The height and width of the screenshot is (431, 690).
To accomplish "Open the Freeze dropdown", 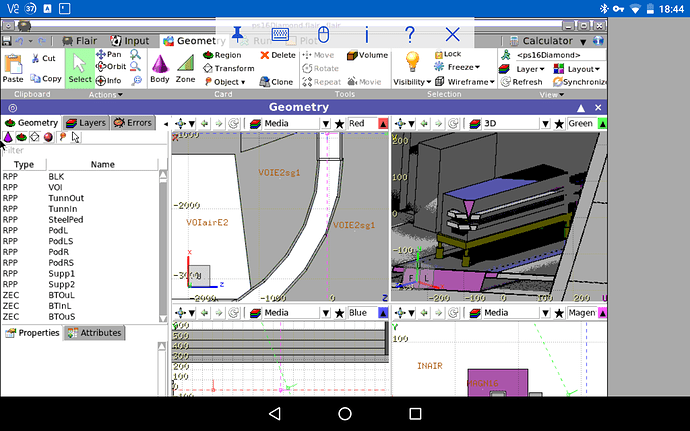I will [457, 67].
